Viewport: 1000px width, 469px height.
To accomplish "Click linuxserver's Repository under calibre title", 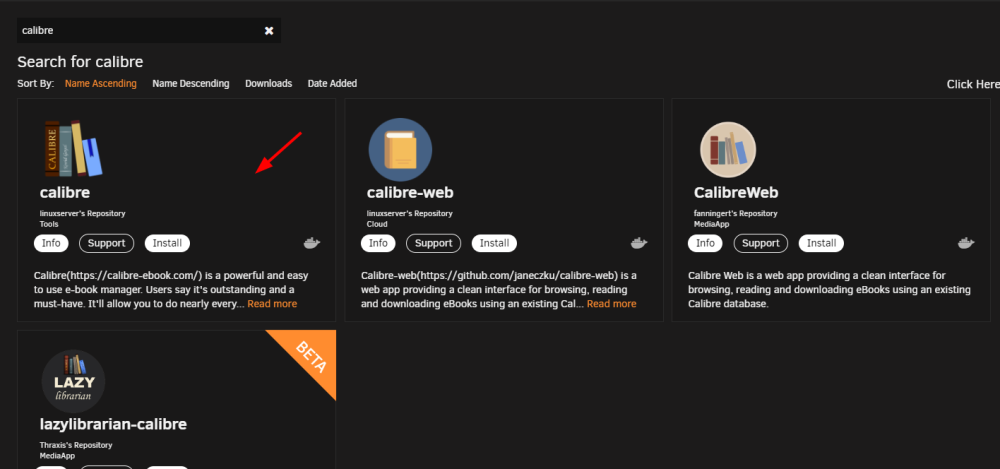I will 82,214.
